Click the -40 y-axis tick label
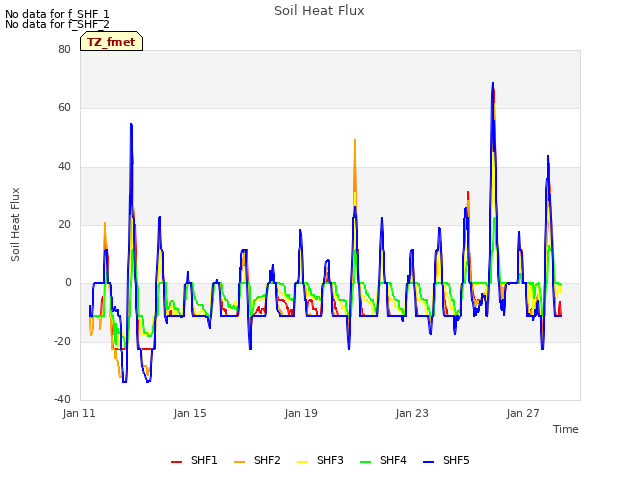640x480 pixels. click(62, 399)
